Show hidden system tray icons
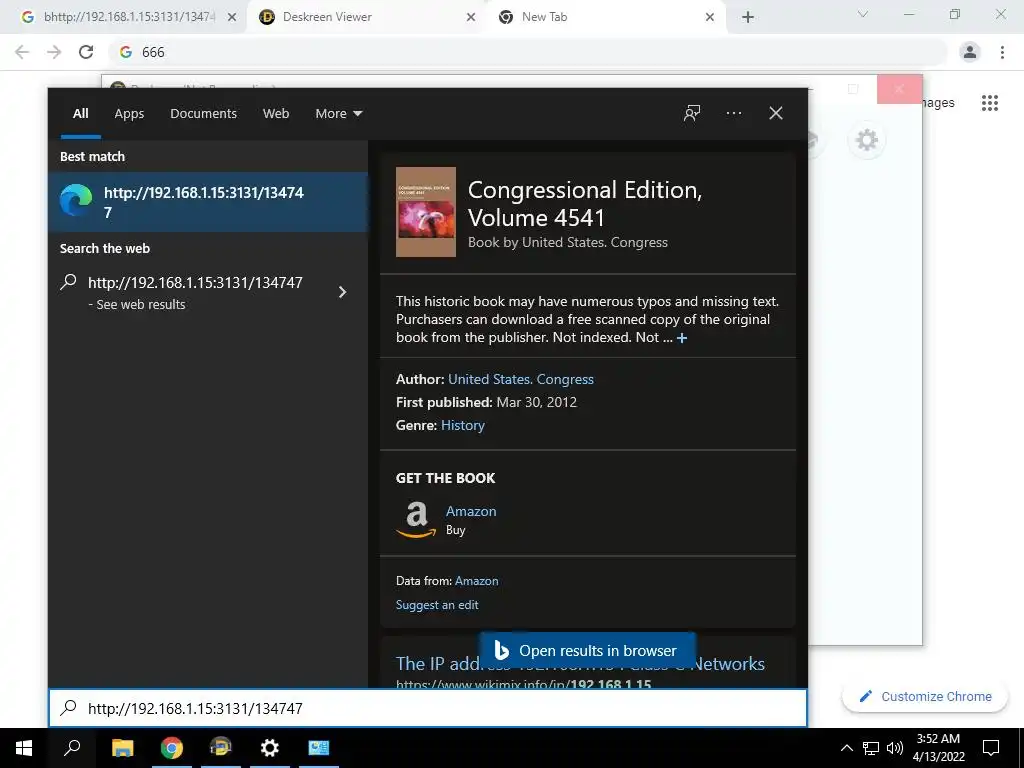The image size is (1024, 768). click(x=846, y=748)
